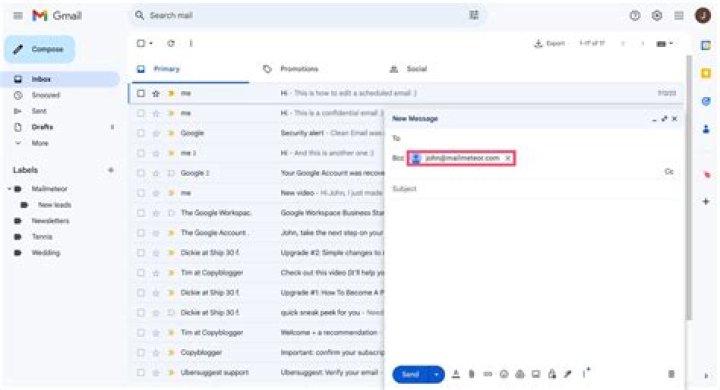This screenshot has width=720, height=390.
Task: Open Contacts side panel icon
Action: (706, 130)
